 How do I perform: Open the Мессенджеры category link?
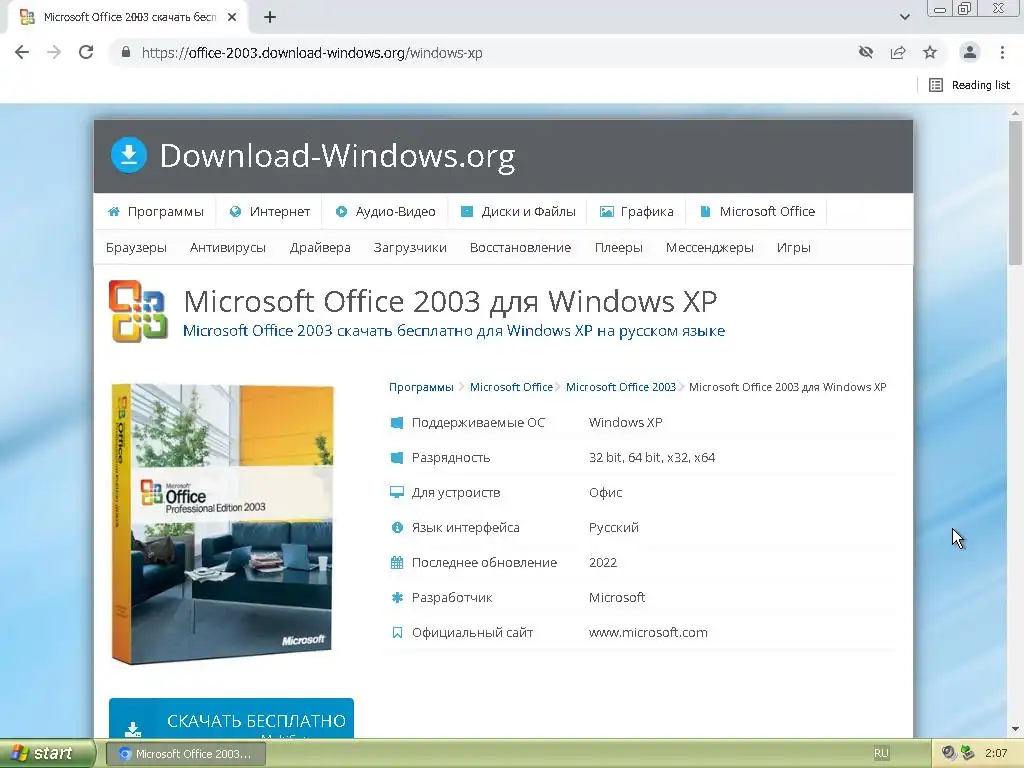coord(710,248)
